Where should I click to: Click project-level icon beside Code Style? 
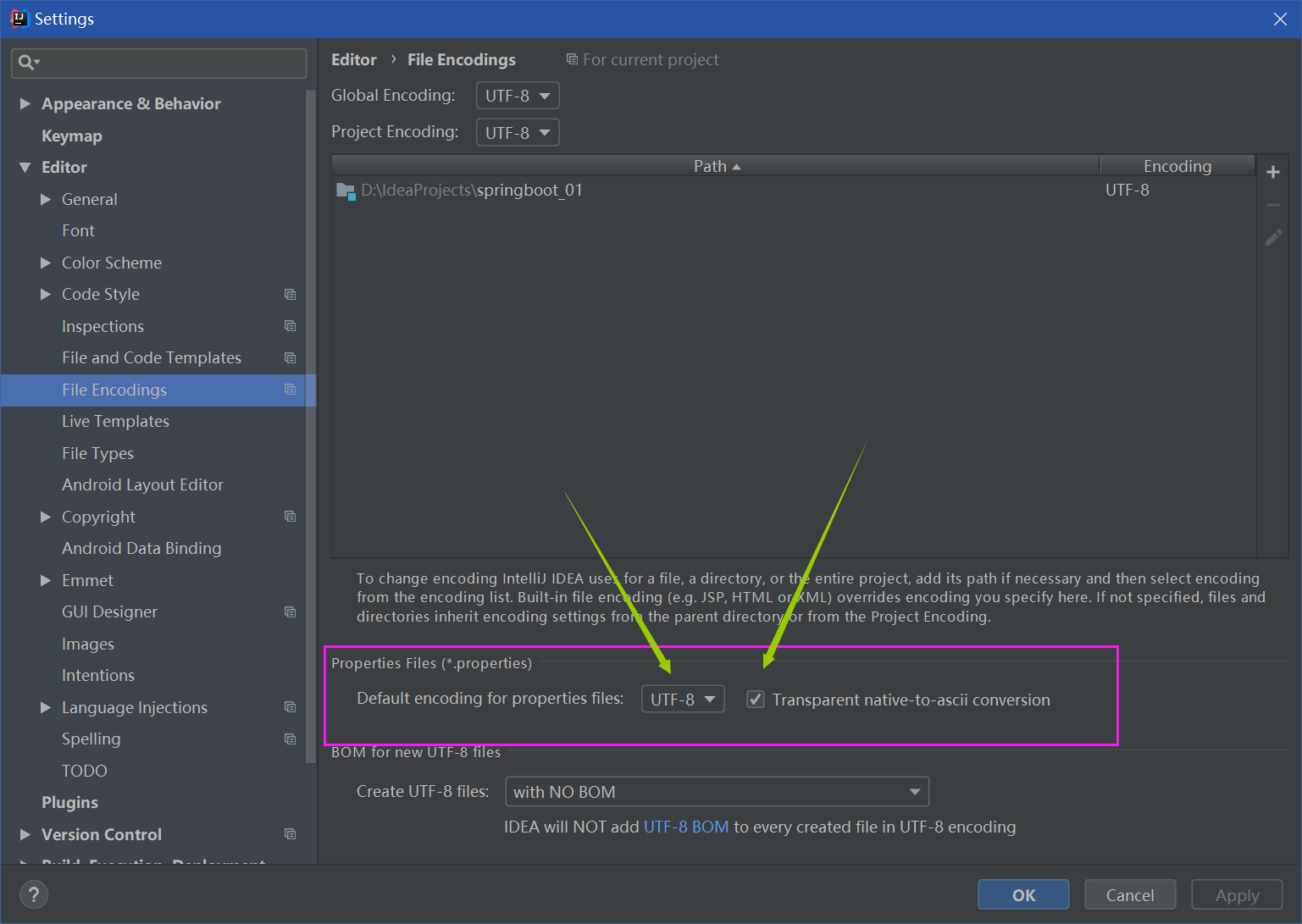(290, 295)
